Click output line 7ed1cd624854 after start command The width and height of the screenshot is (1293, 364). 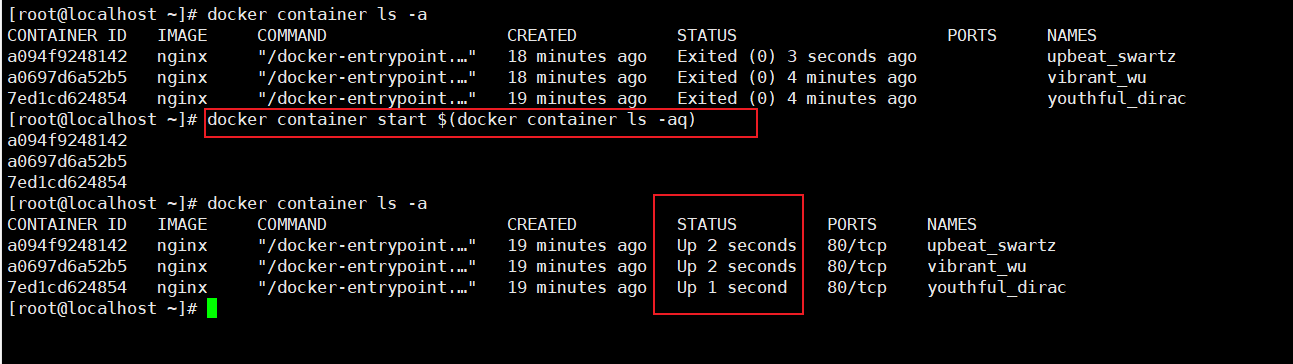pyautogui.click(x=67, y=183)
